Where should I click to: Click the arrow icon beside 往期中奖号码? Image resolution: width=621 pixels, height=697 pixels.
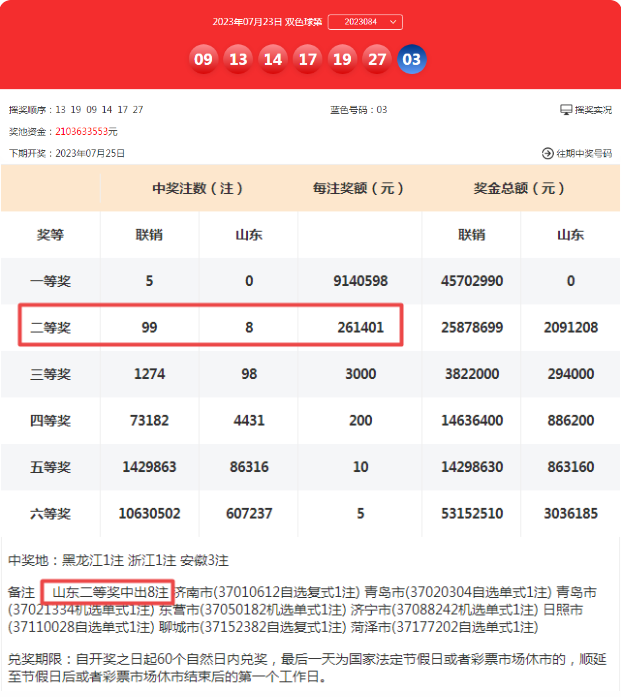(x=547, y=153)
